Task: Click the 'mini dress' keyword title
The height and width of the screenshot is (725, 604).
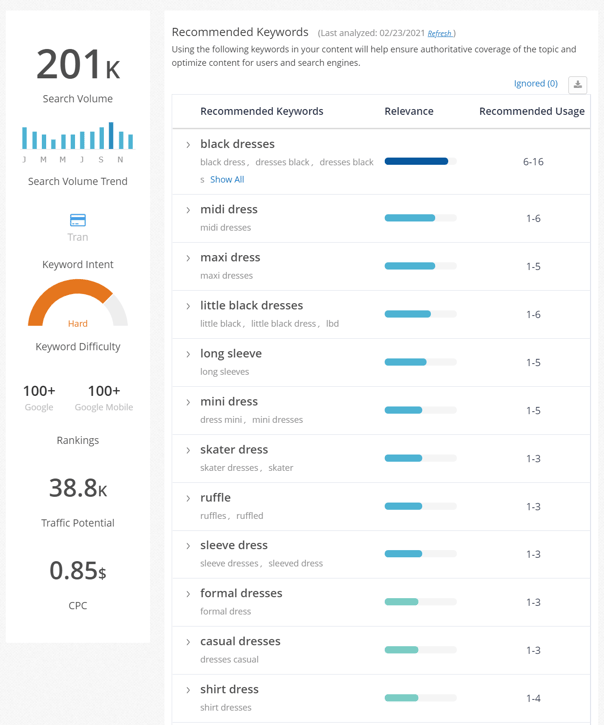Action: (229, 402)
